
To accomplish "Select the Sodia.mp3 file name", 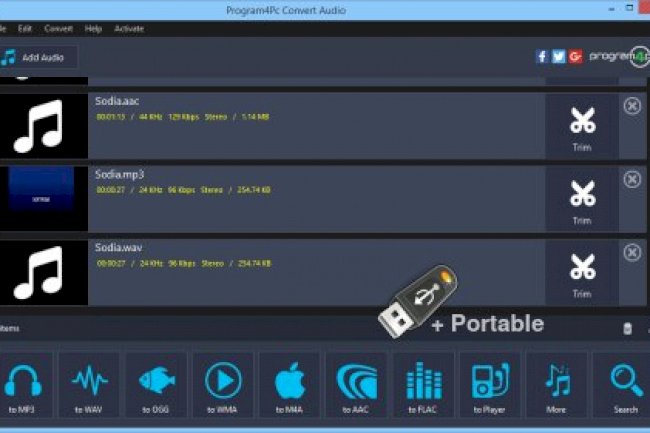I will pos(119,174).
